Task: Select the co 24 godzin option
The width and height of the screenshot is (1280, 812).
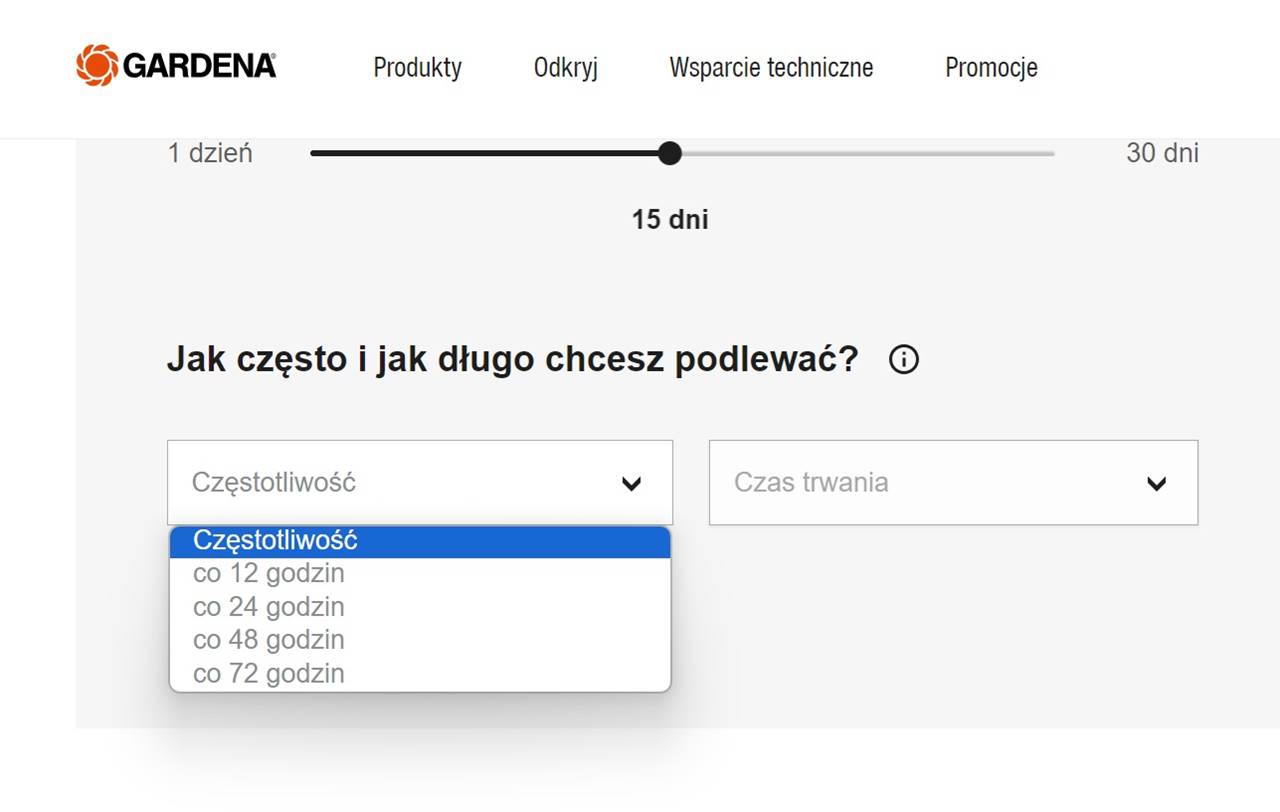Action: coord(268,606)
